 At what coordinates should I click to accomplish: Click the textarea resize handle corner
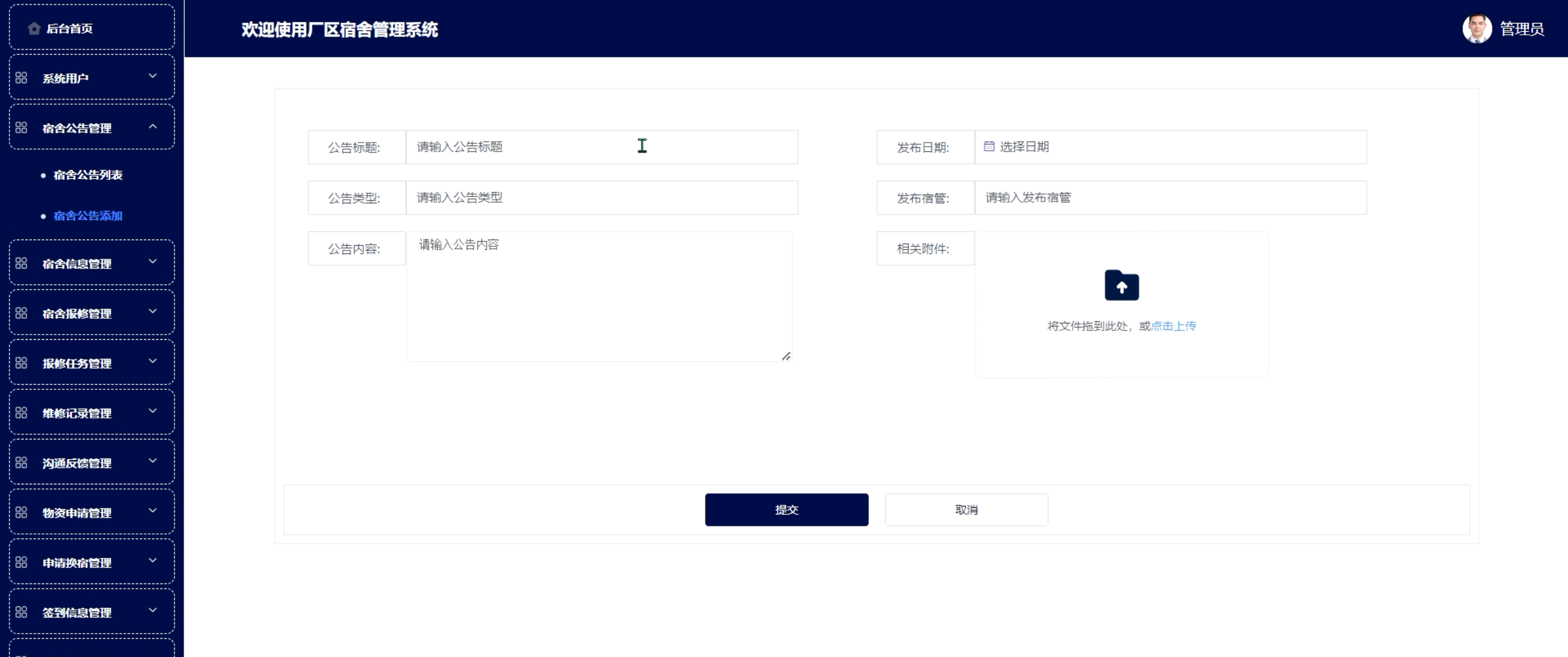pyautogui.click(x=786, y=356)
